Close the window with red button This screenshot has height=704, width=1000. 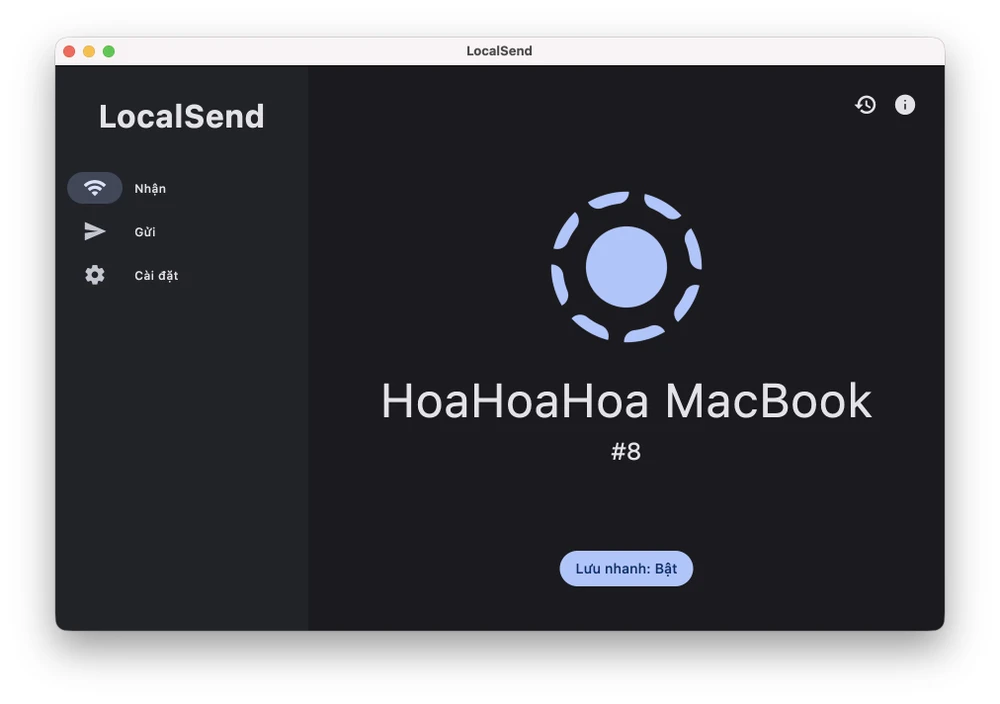[x=69, y=51]
